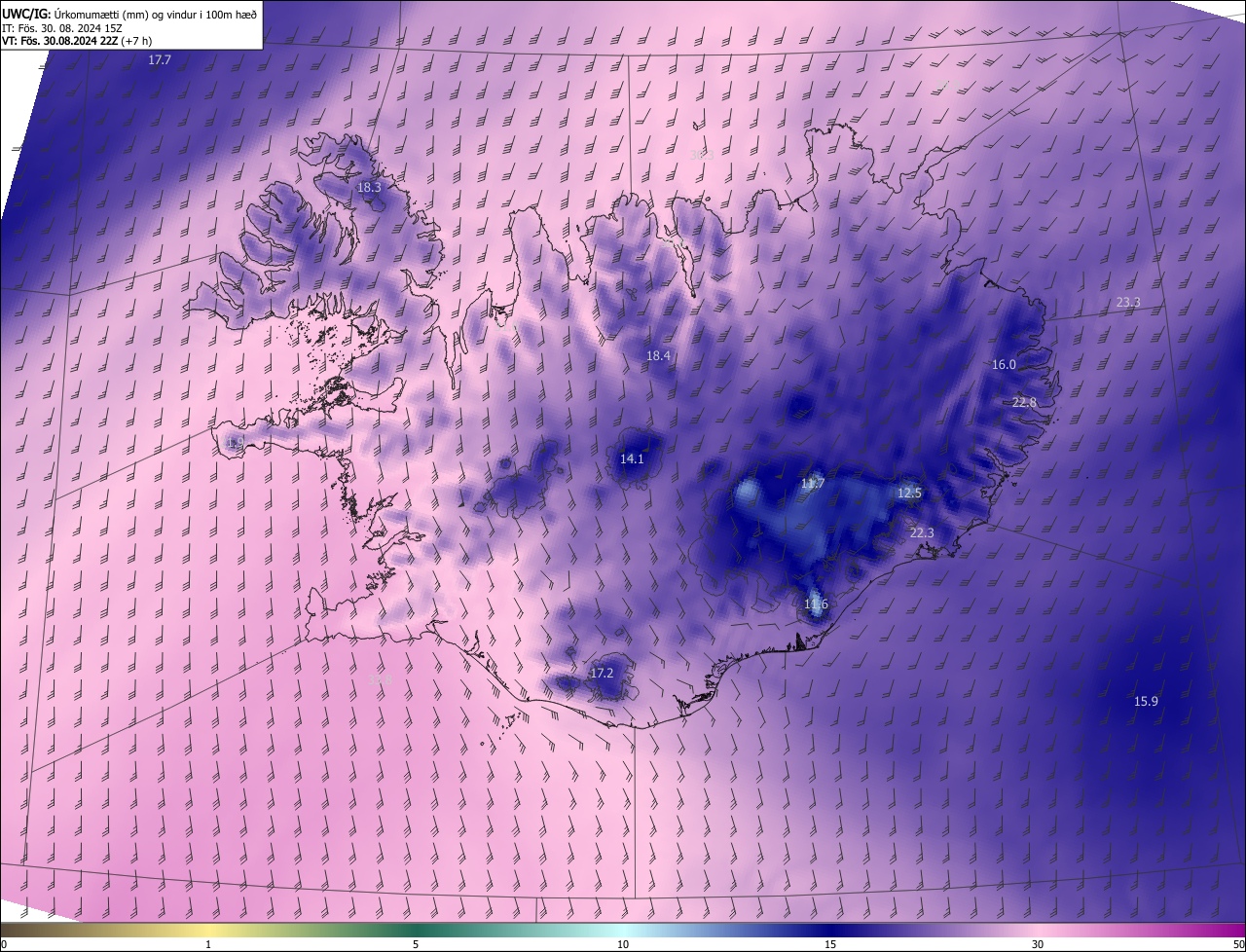Click the 23.3 value label
The height and width of the screenshot is (952, 1246).
1127,303
